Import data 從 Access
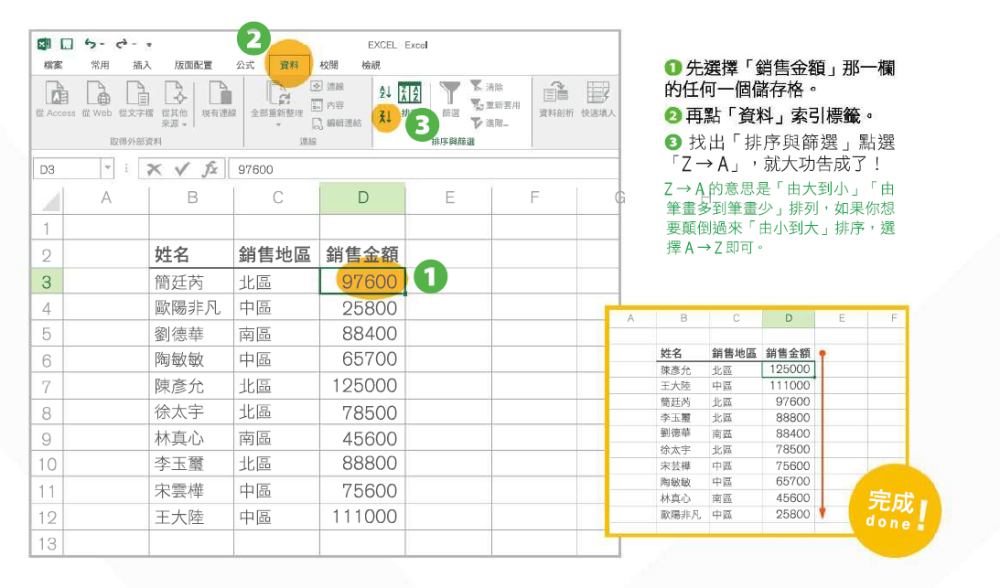 pos(56,99)
